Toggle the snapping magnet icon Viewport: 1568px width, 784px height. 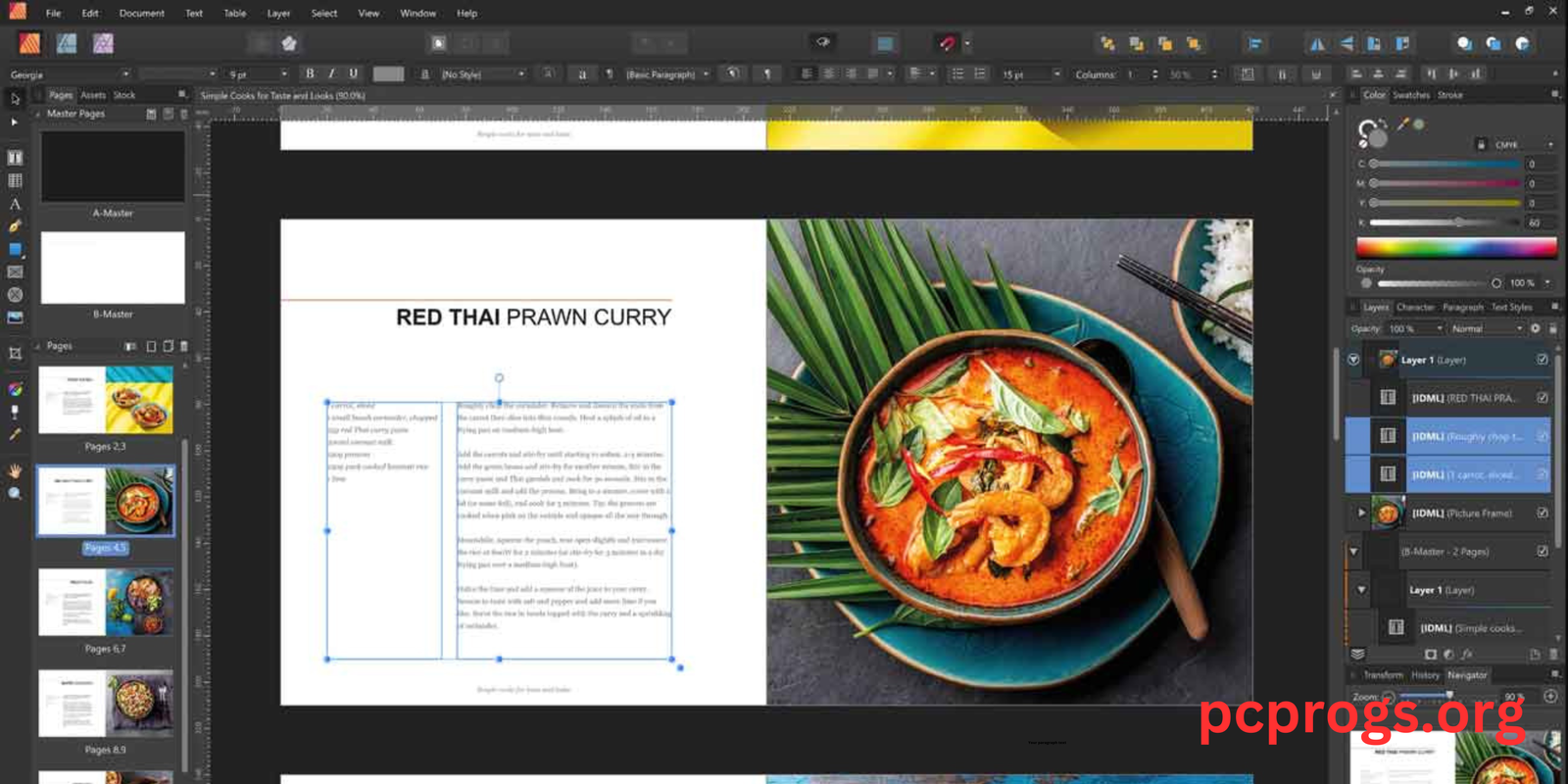[947, 43]
